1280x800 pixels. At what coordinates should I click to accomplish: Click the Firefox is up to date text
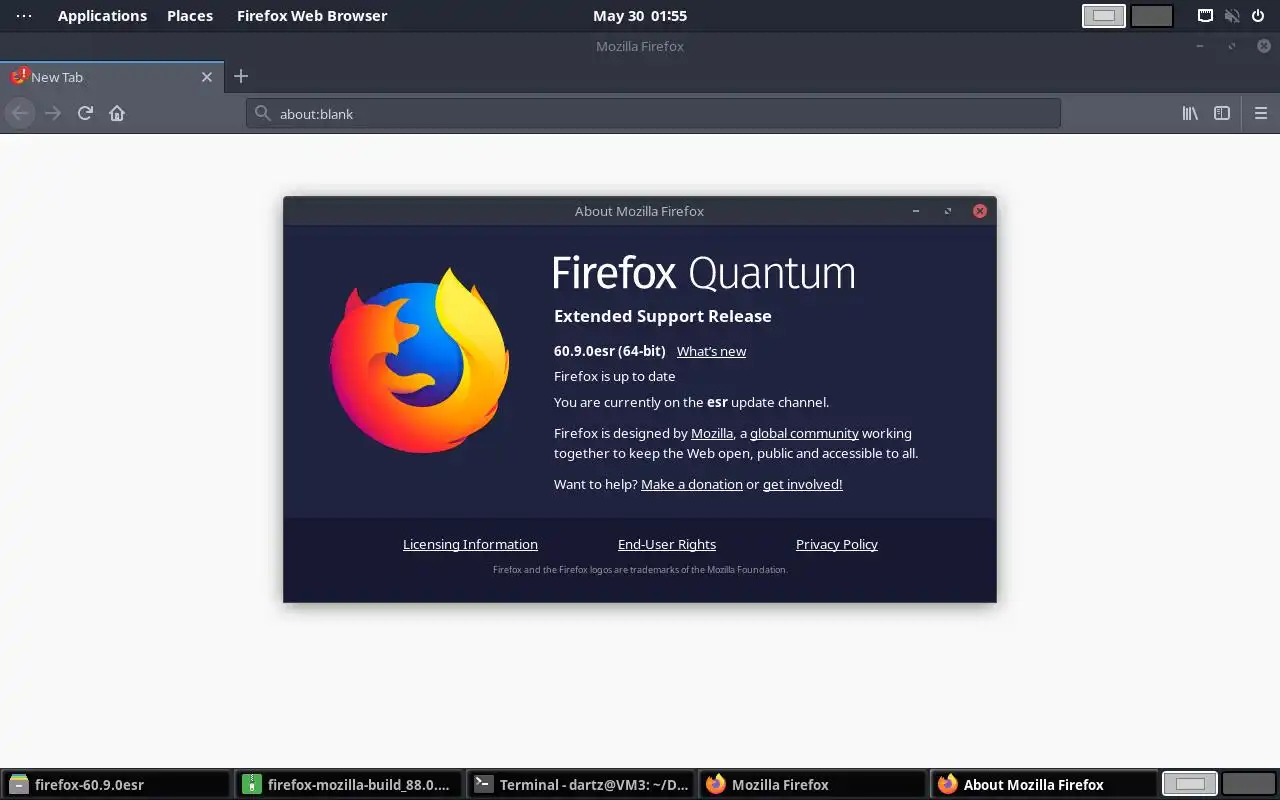click(614, 376)
